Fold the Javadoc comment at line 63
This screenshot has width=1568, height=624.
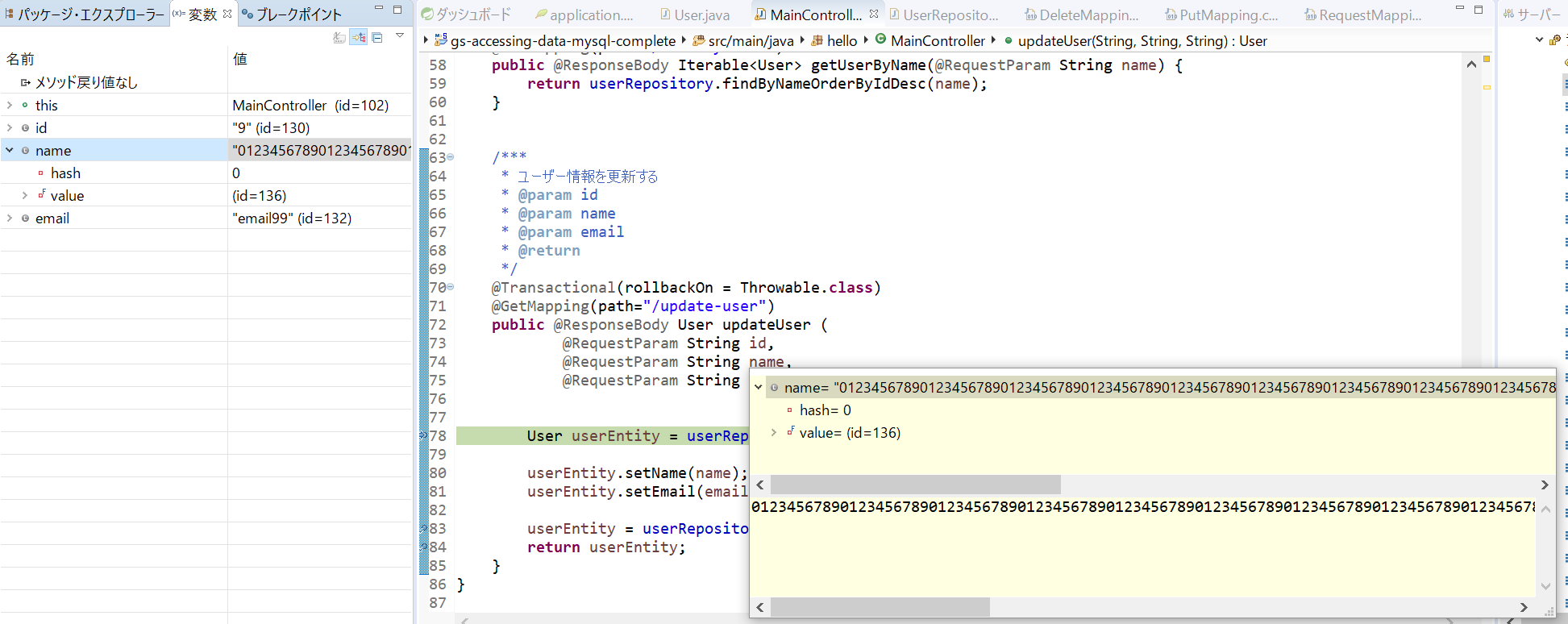tap(450, 157)
